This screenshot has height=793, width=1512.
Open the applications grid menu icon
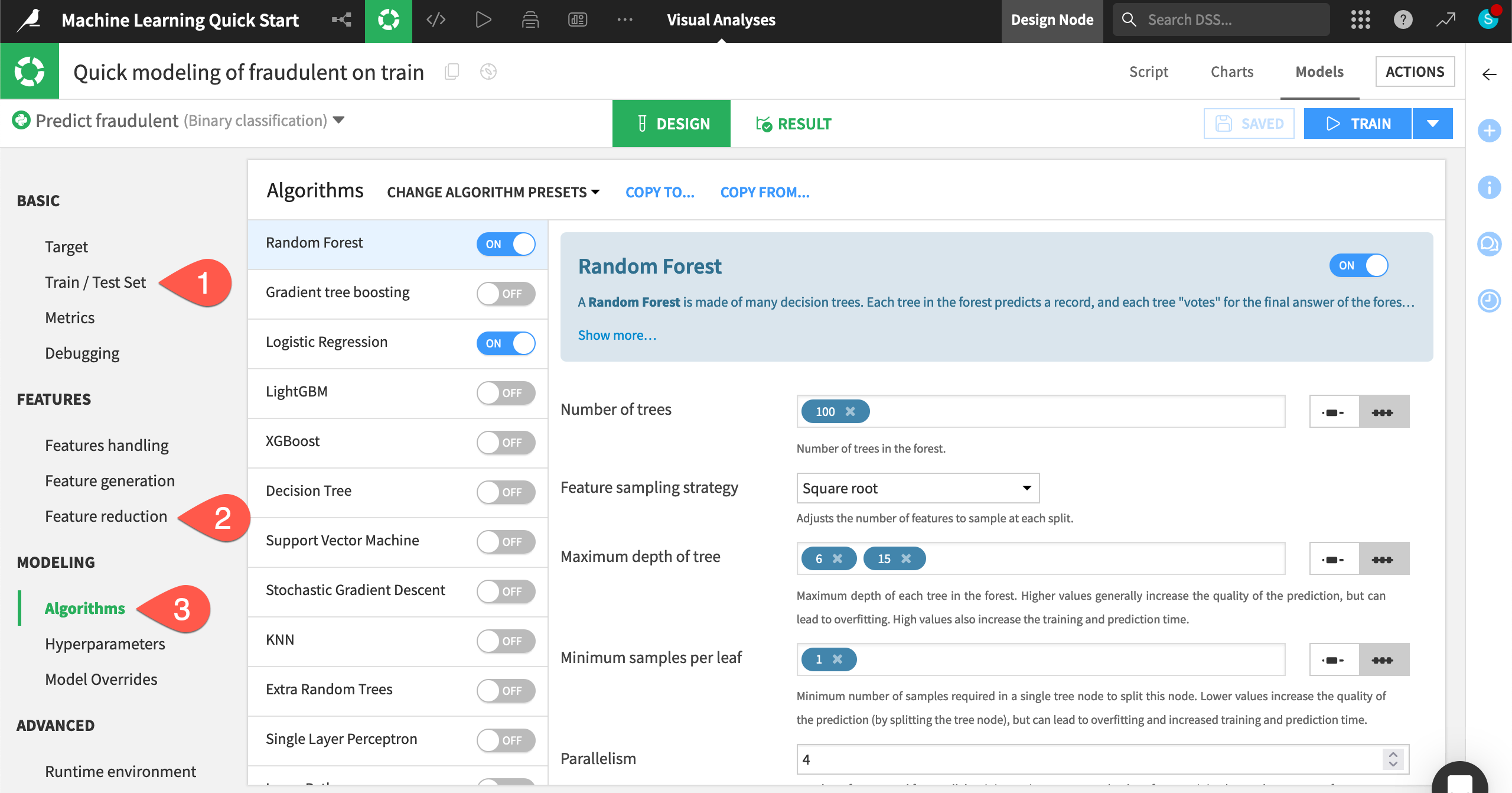(1360, 20)
